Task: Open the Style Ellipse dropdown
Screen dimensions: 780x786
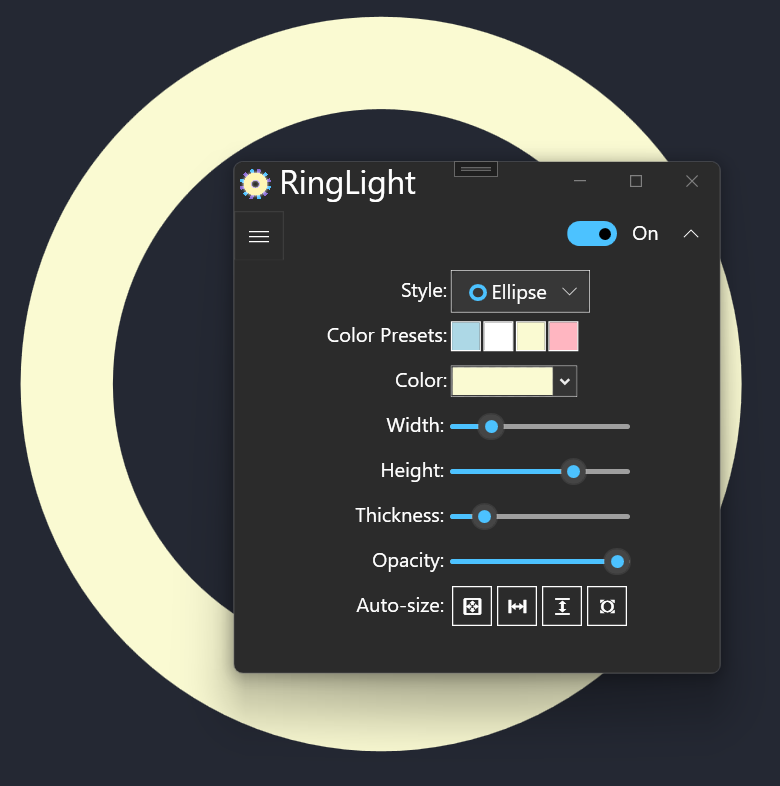Action: coord(520,291)
